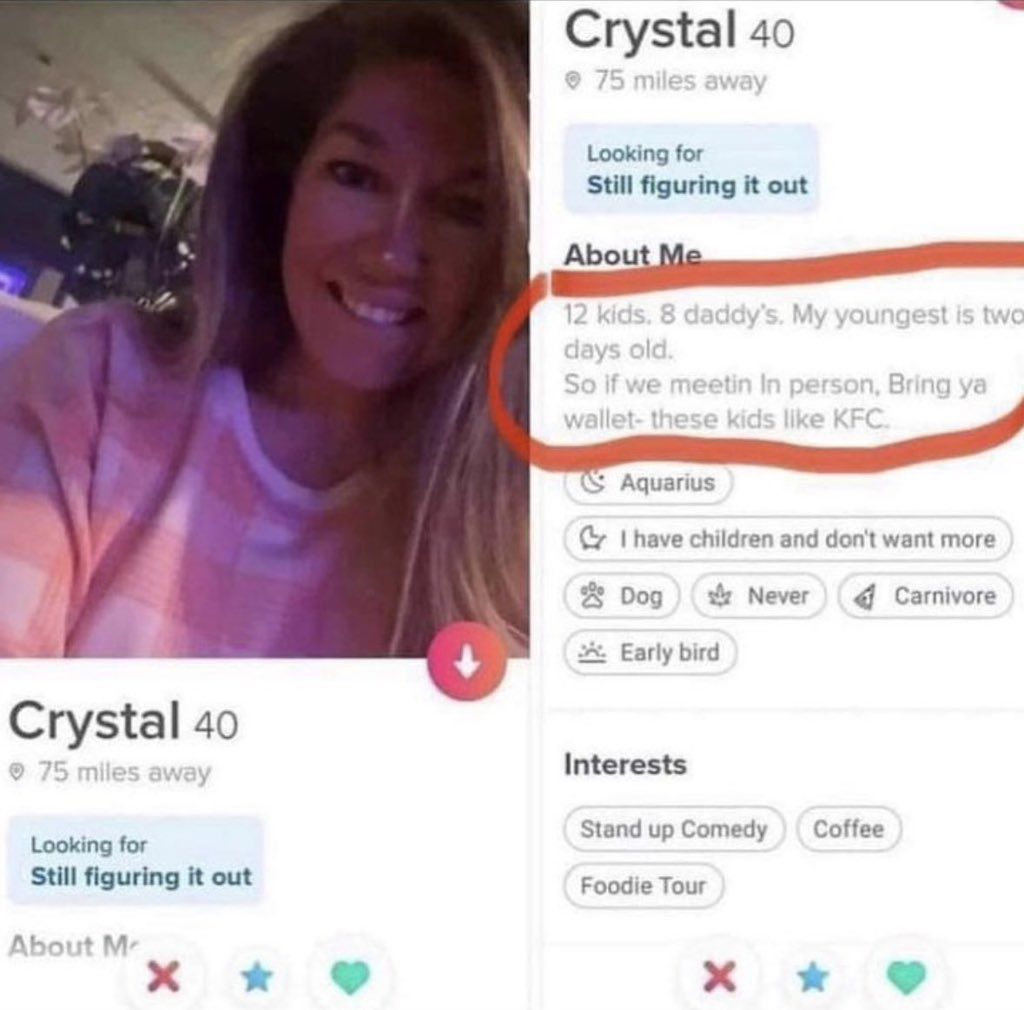Tap the Never lifestyle chip
Screen dimensions: 1024x1010
(x=759, y=595)
